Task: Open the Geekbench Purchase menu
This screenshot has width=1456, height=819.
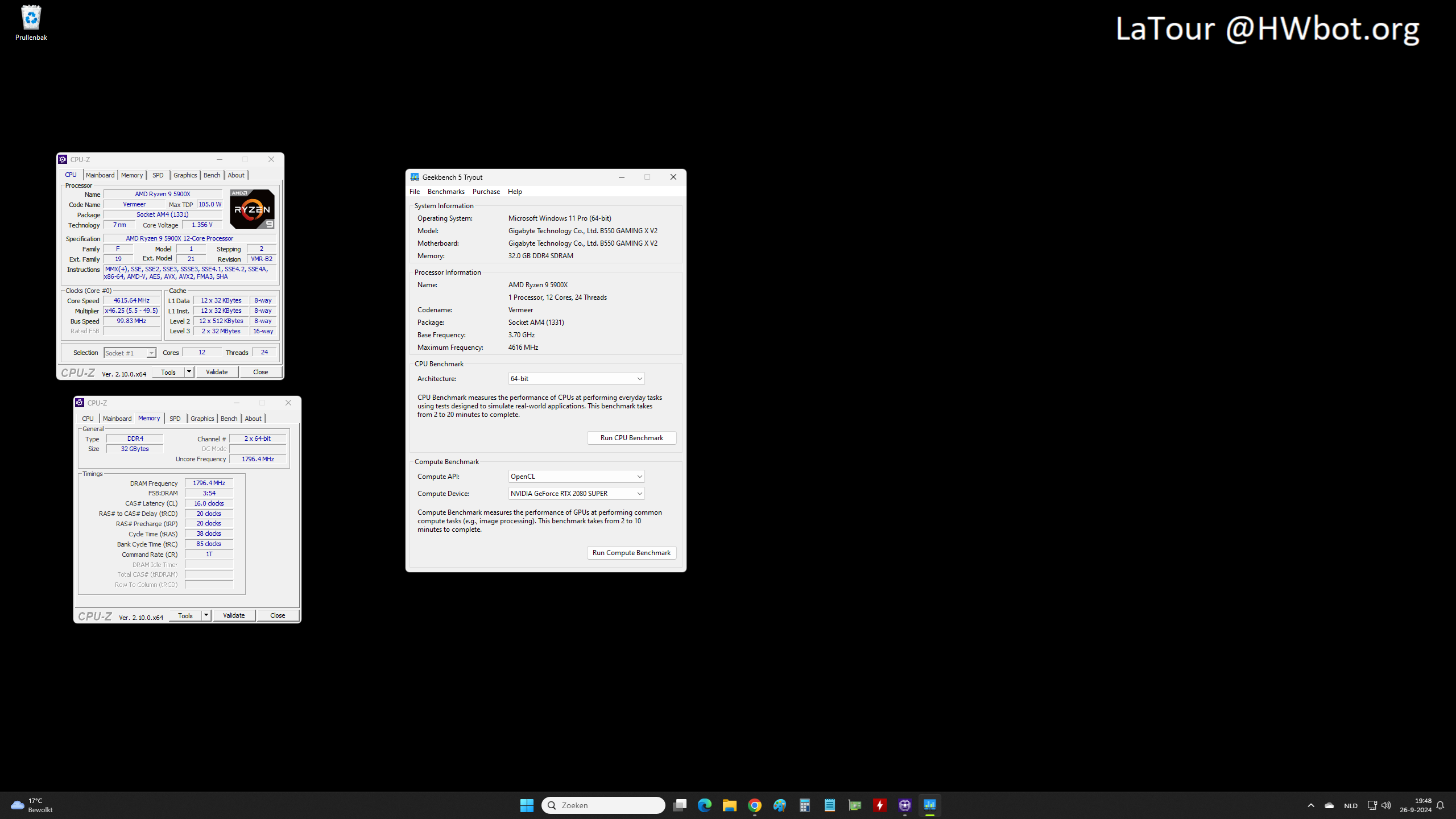Action: click(x=486, y=192)
